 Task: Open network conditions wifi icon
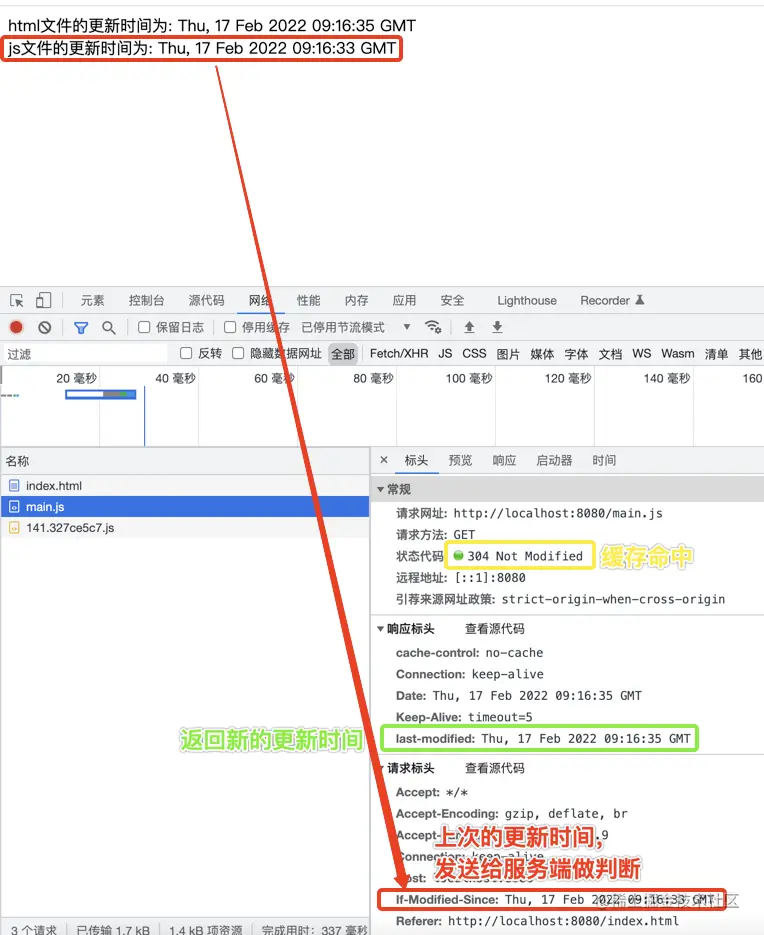(x=433, y=327)
